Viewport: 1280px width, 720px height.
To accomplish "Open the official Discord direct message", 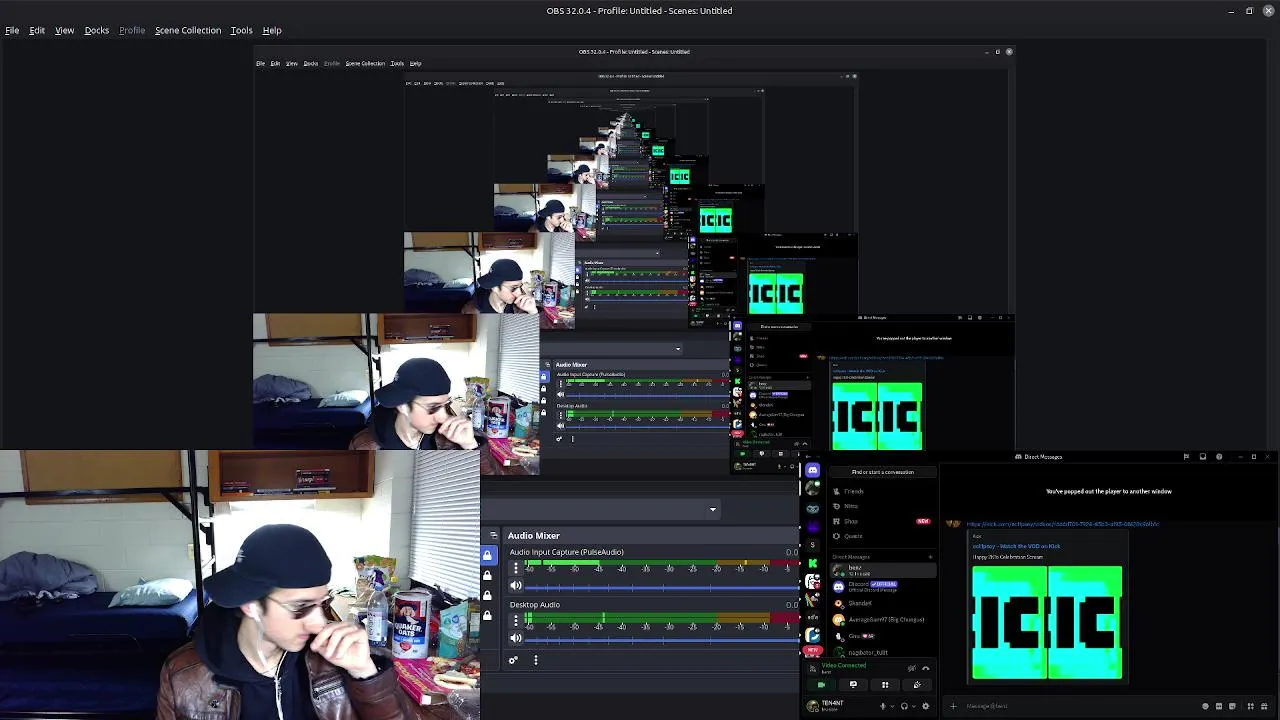I will tap(883, 587).
